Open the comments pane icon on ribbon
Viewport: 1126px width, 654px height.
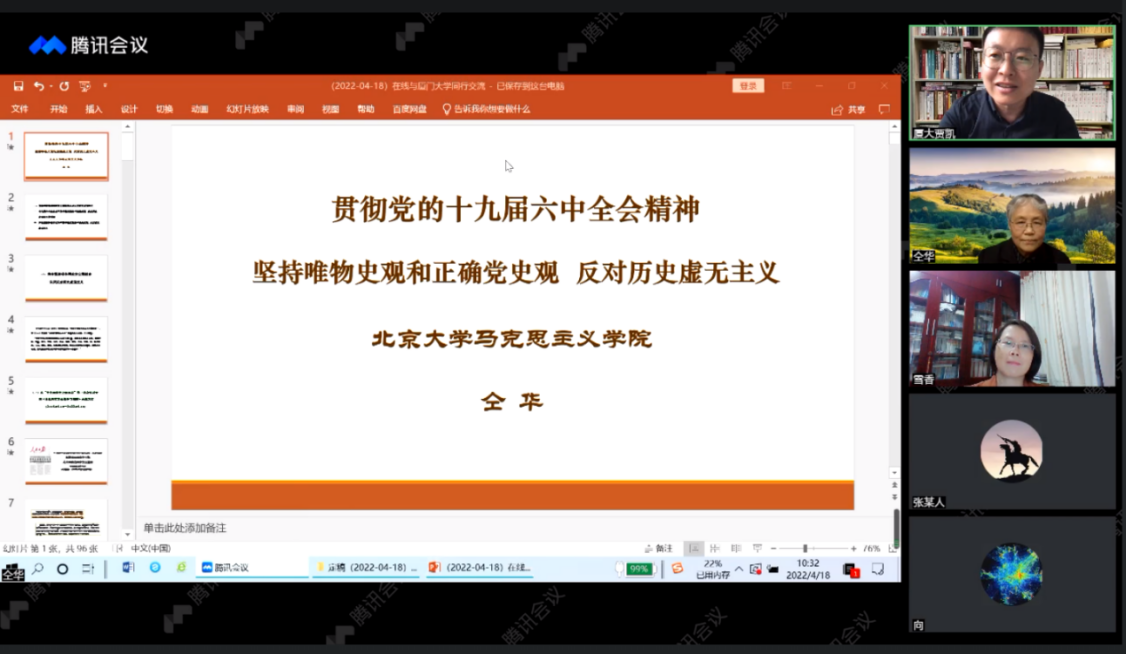[x=884, y=109]
